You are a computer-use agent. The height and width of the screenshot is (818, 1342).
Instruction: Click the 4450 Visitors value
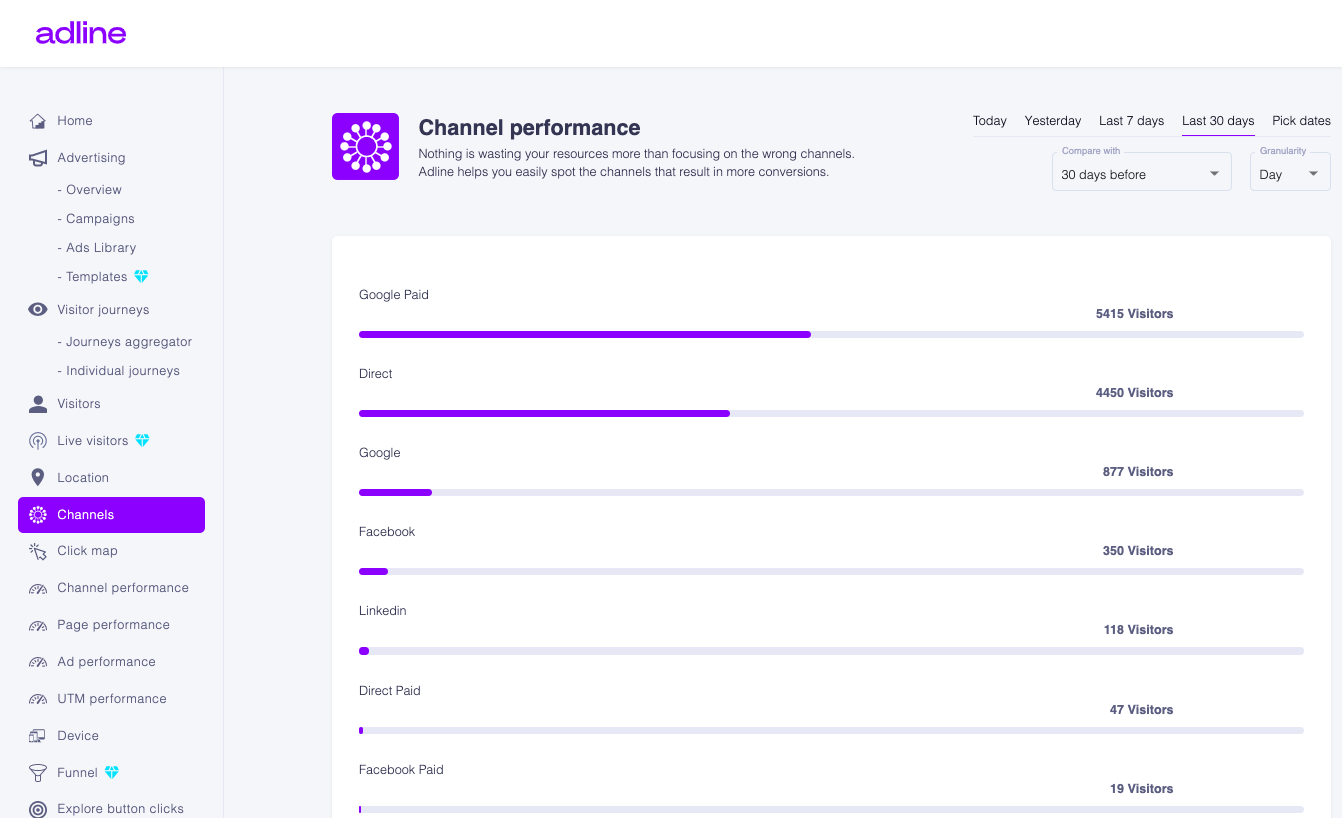tap(1134, 393)
